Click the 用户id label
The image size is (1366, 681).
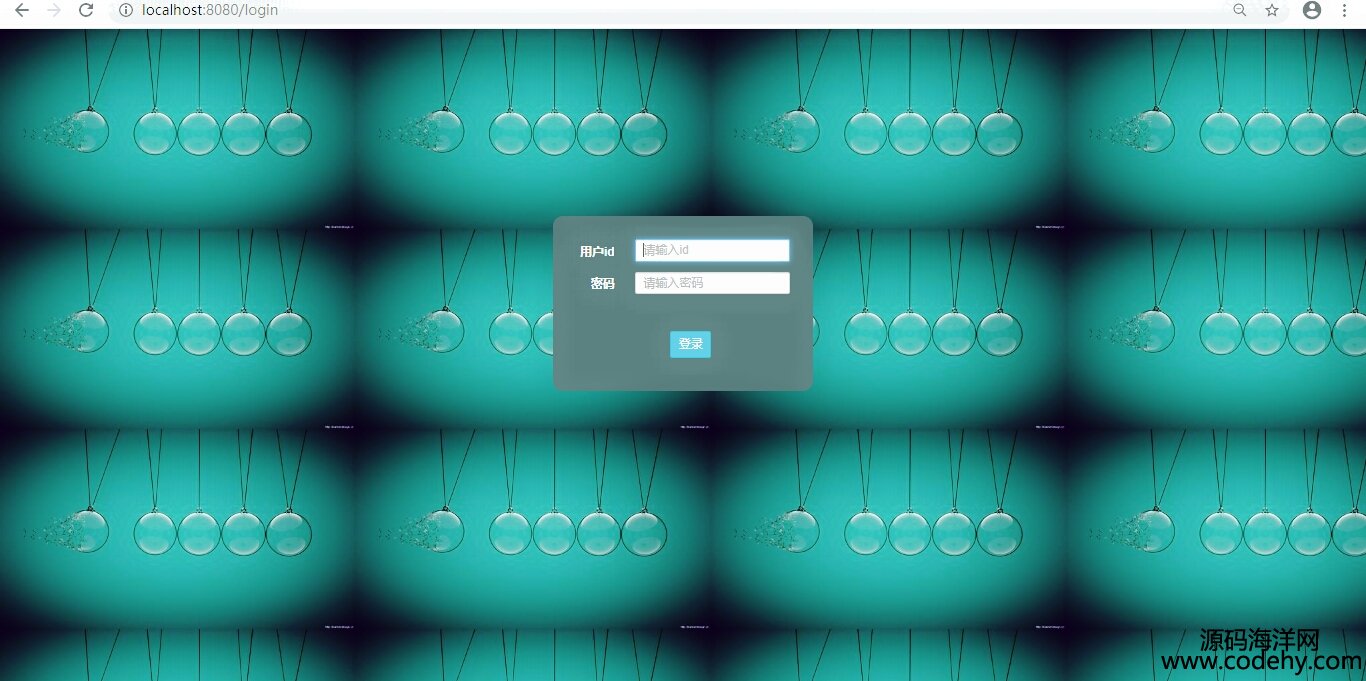(597, 251)
